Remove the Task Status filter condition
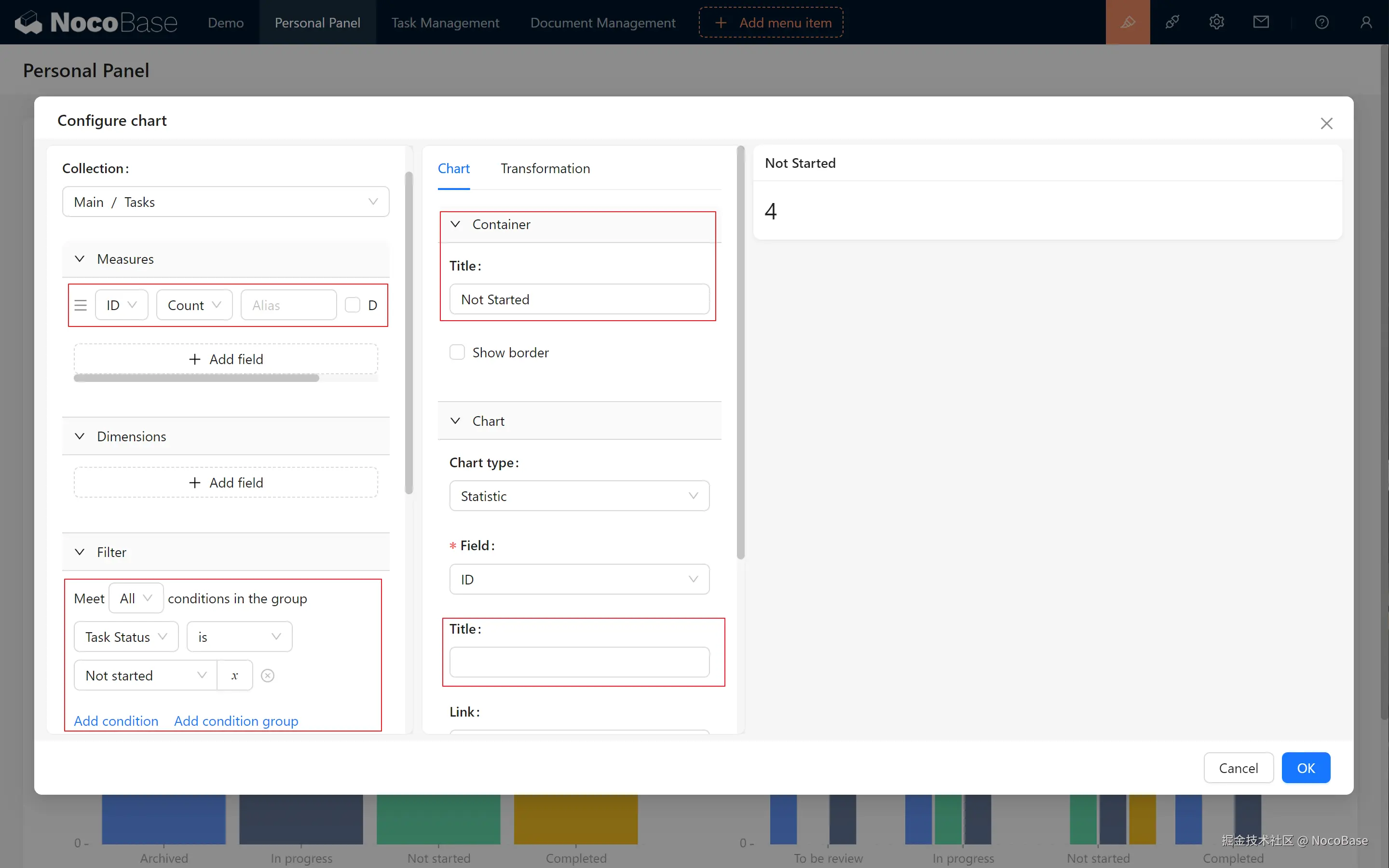This screenshot has width=1389, height=868. (268, 676)
